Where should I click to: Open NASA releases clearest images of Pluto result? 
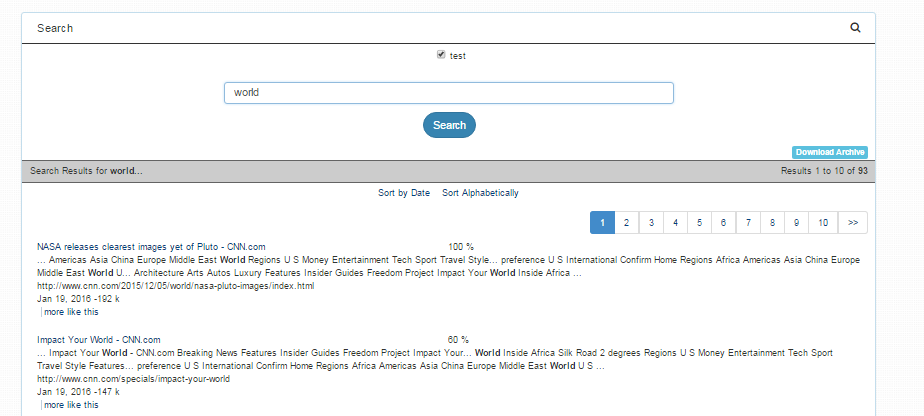coord(151,246)
